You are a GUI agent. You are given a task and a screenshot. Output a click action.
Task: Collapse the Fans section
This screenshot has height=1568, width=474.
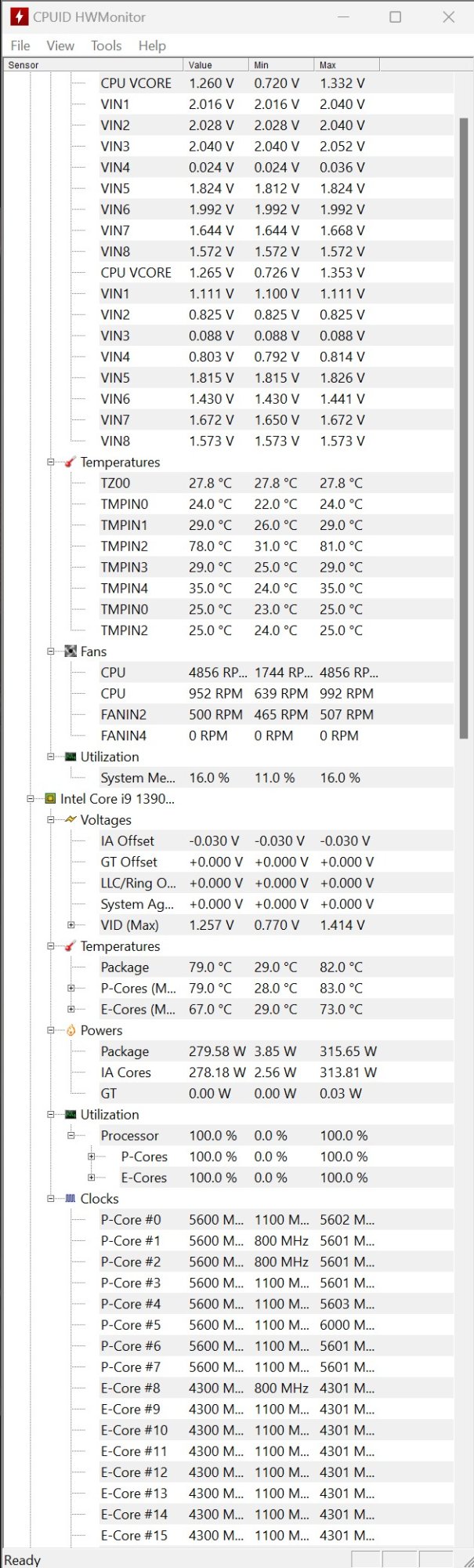pos(50,652)
